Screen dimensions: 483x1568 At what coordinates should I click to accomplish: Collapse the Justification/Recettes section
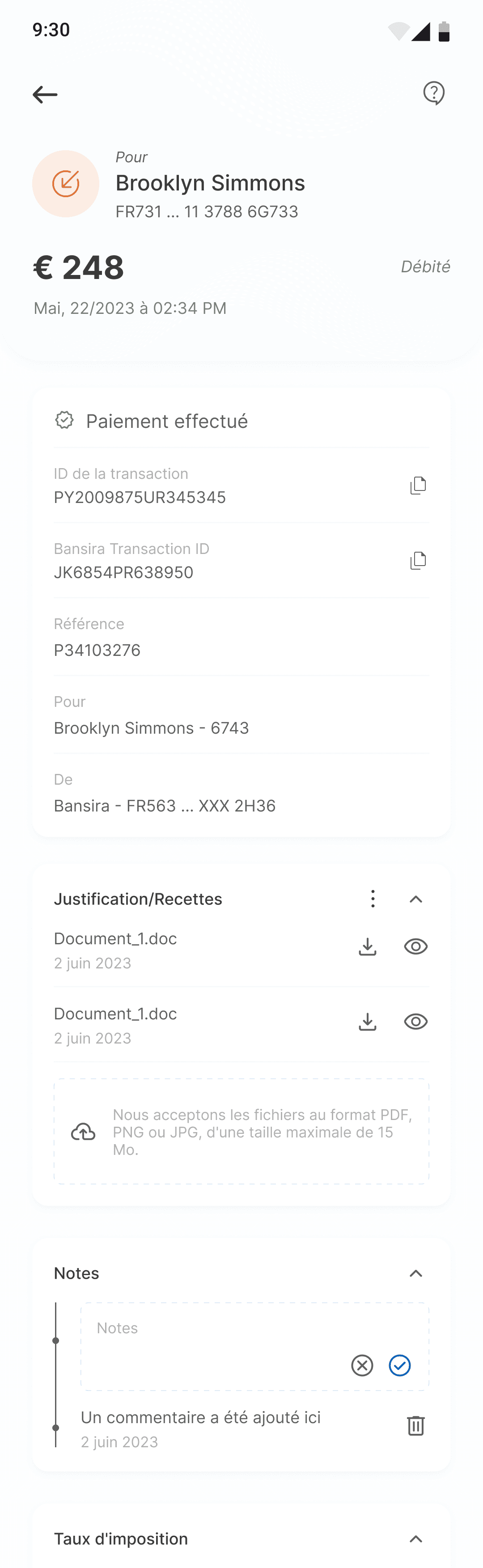[415, 899]
